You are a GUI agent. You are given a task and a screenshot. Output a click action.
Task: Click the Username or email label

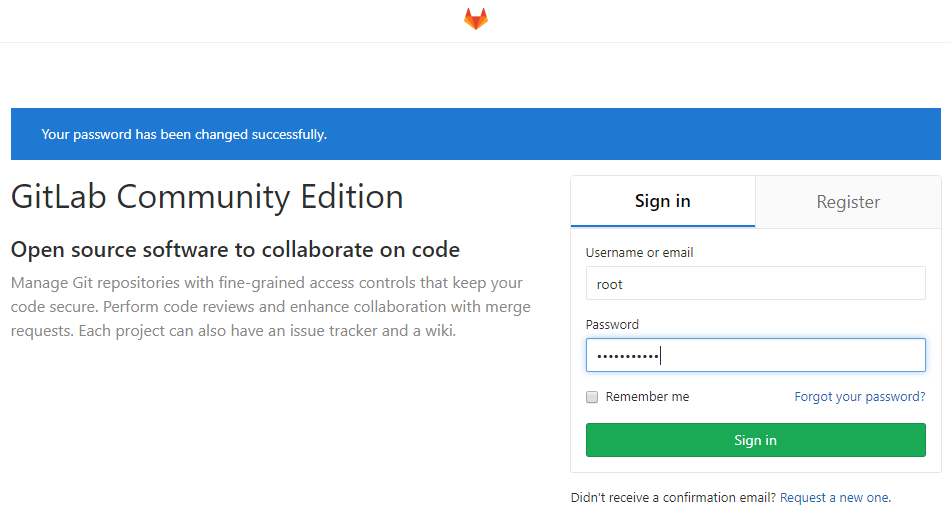pos(639,252)
